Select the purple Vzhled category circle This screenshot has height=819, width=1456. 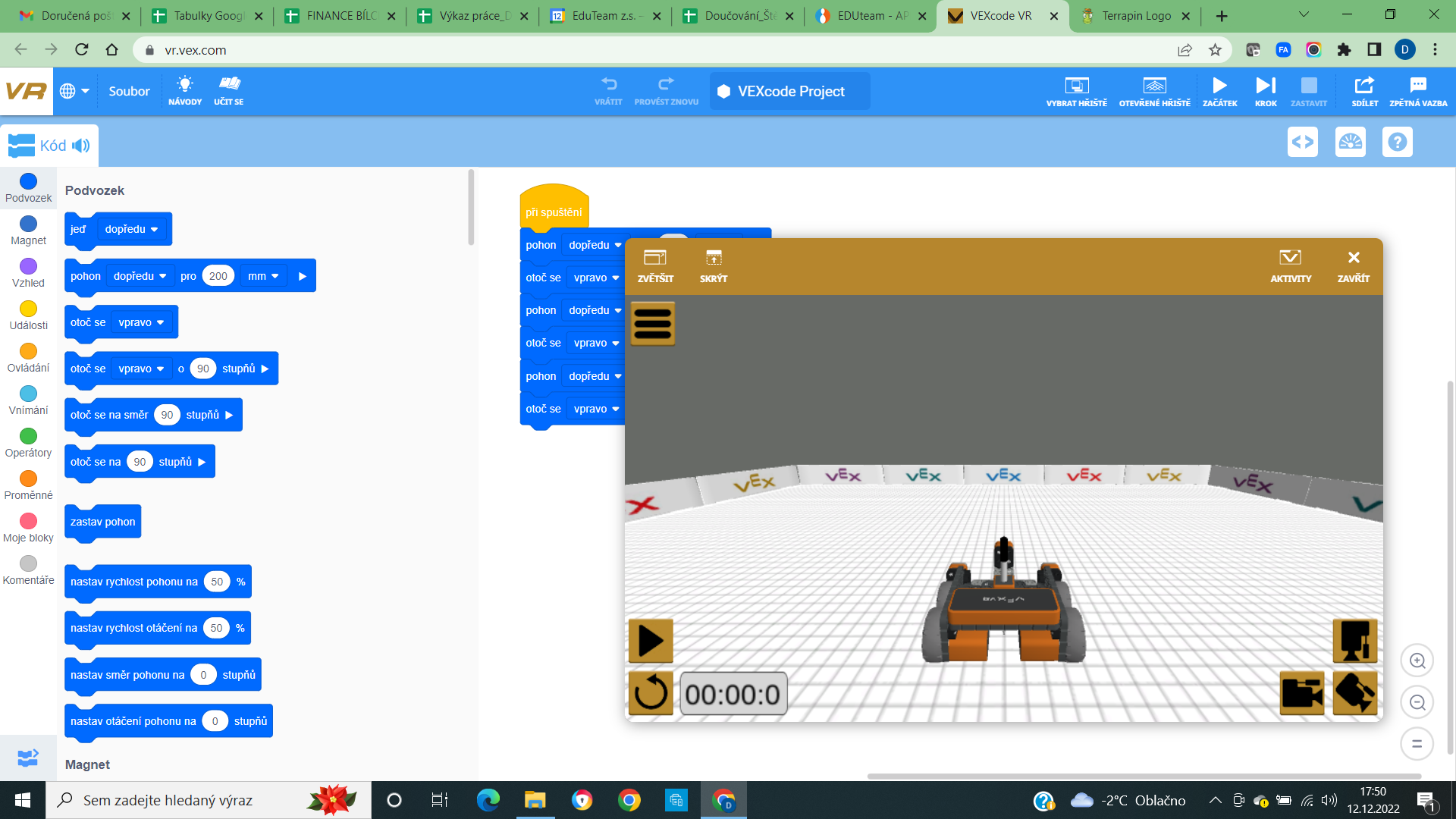tap(28, 266)
